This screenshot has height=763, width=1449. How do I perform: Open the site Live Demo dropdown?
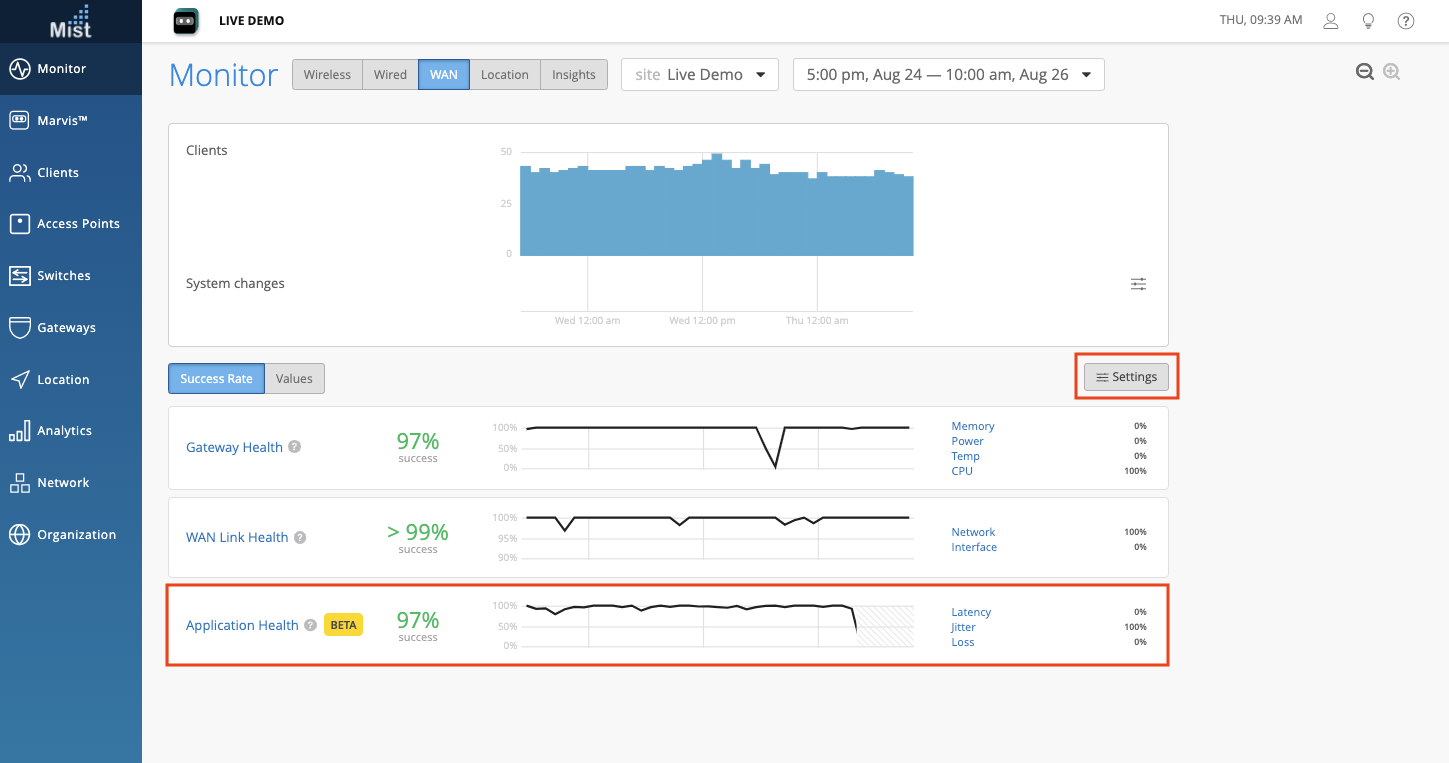click(x=700, y=75)
